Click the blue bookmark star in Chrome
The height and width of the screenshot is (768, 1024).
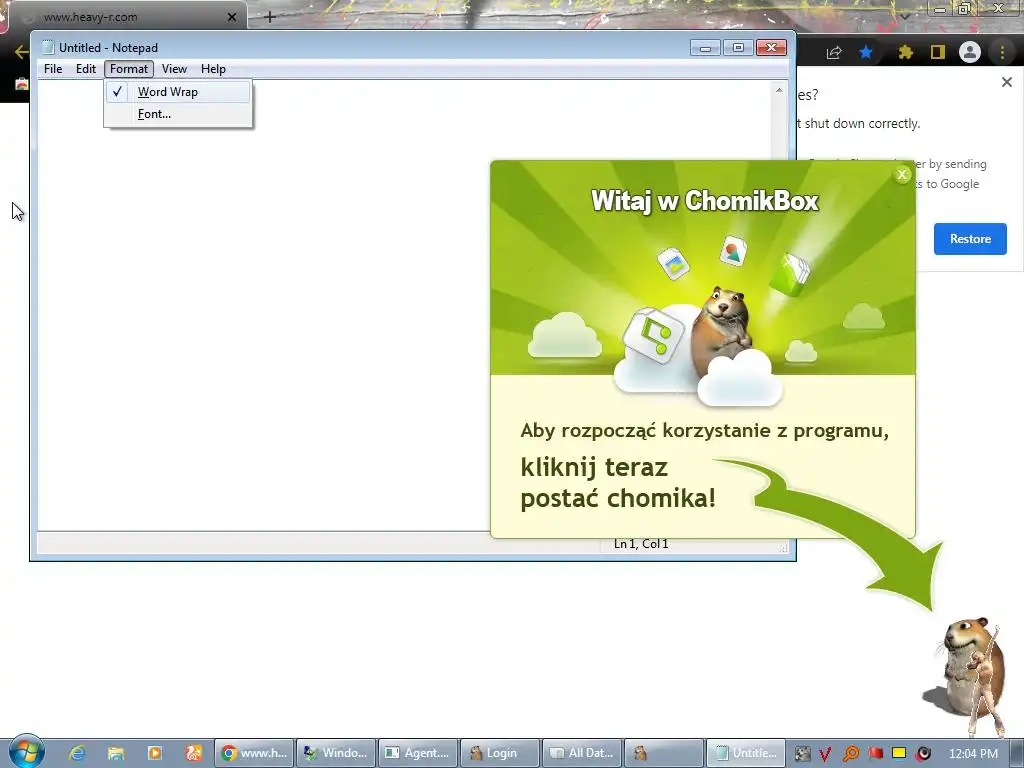(866, 52)
